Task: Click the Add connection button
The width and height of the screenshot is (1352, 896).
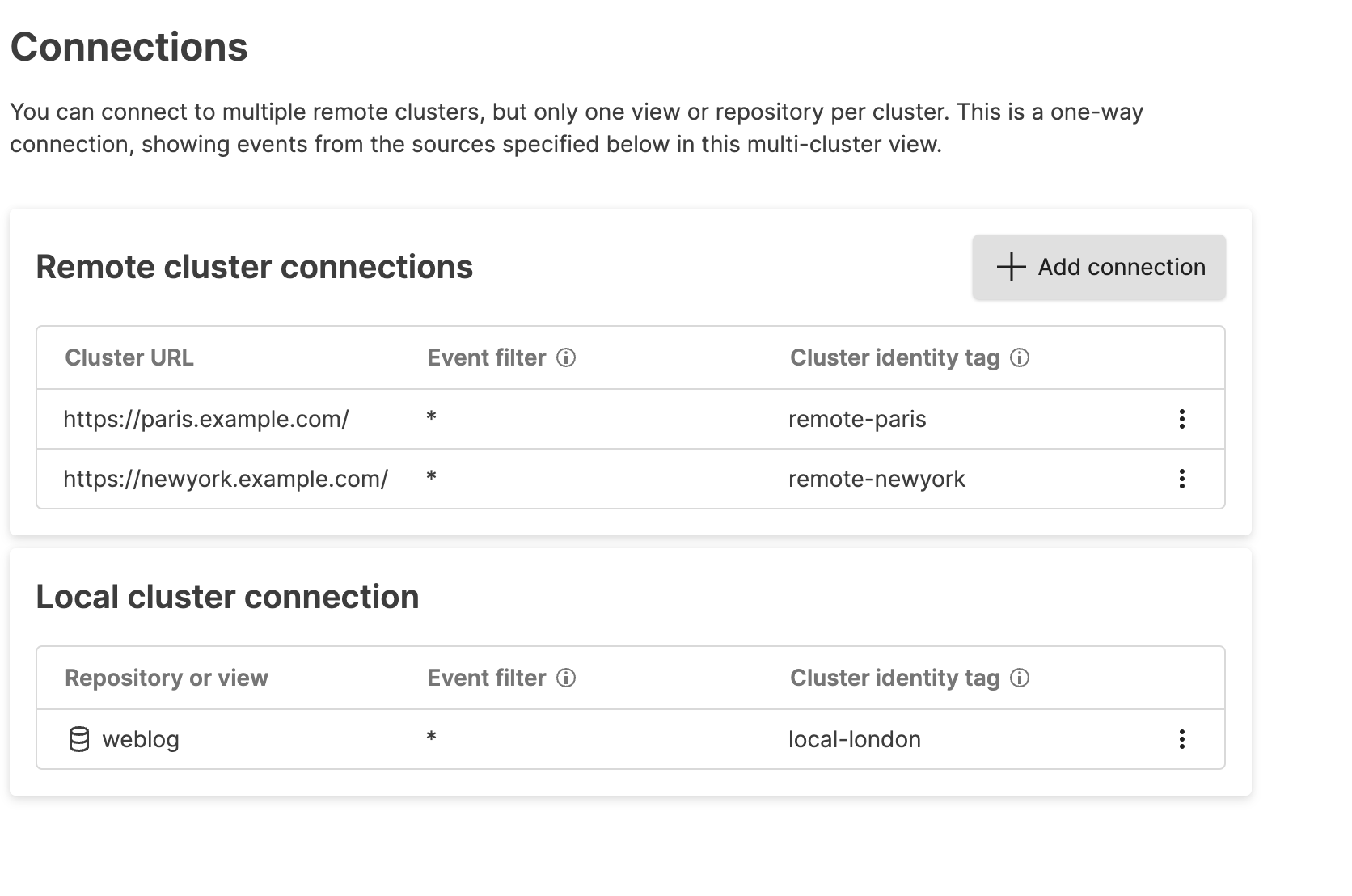Action: pos(1099,267)
